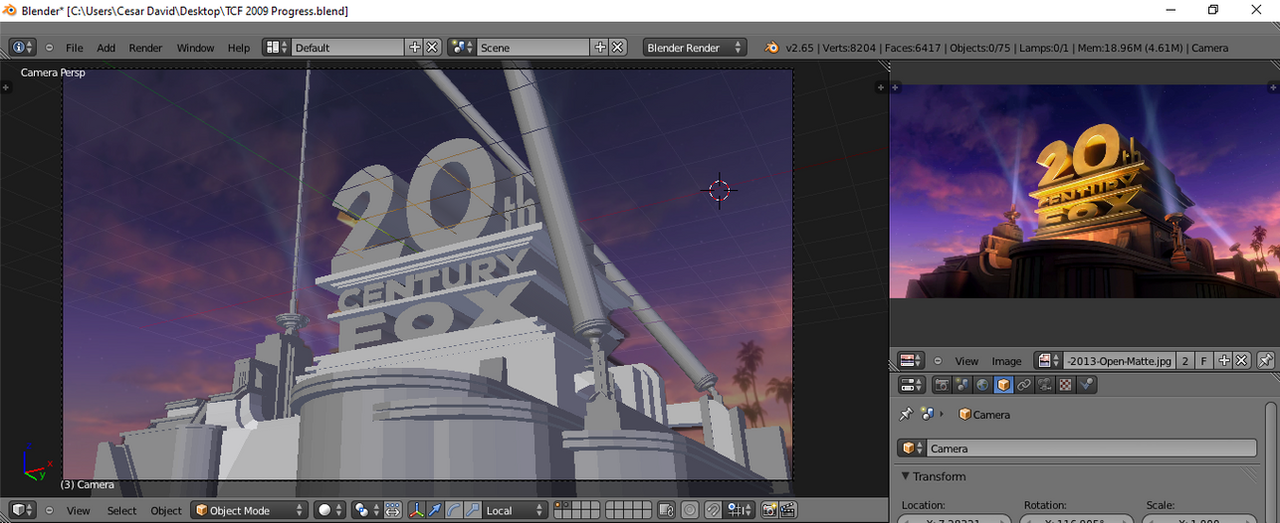This screenshot has height=523, width=1280.
Task: Toggle fake user F button
Action: coord(1203,361)
